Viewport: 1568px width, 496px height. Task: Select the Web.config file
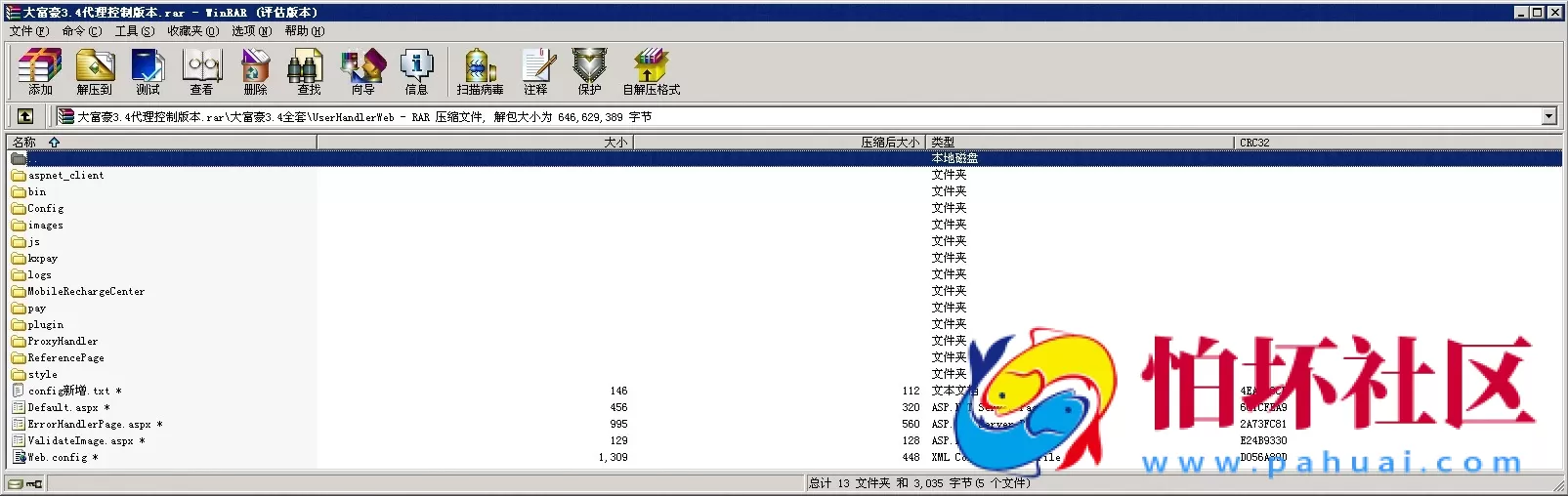[58, 457]
